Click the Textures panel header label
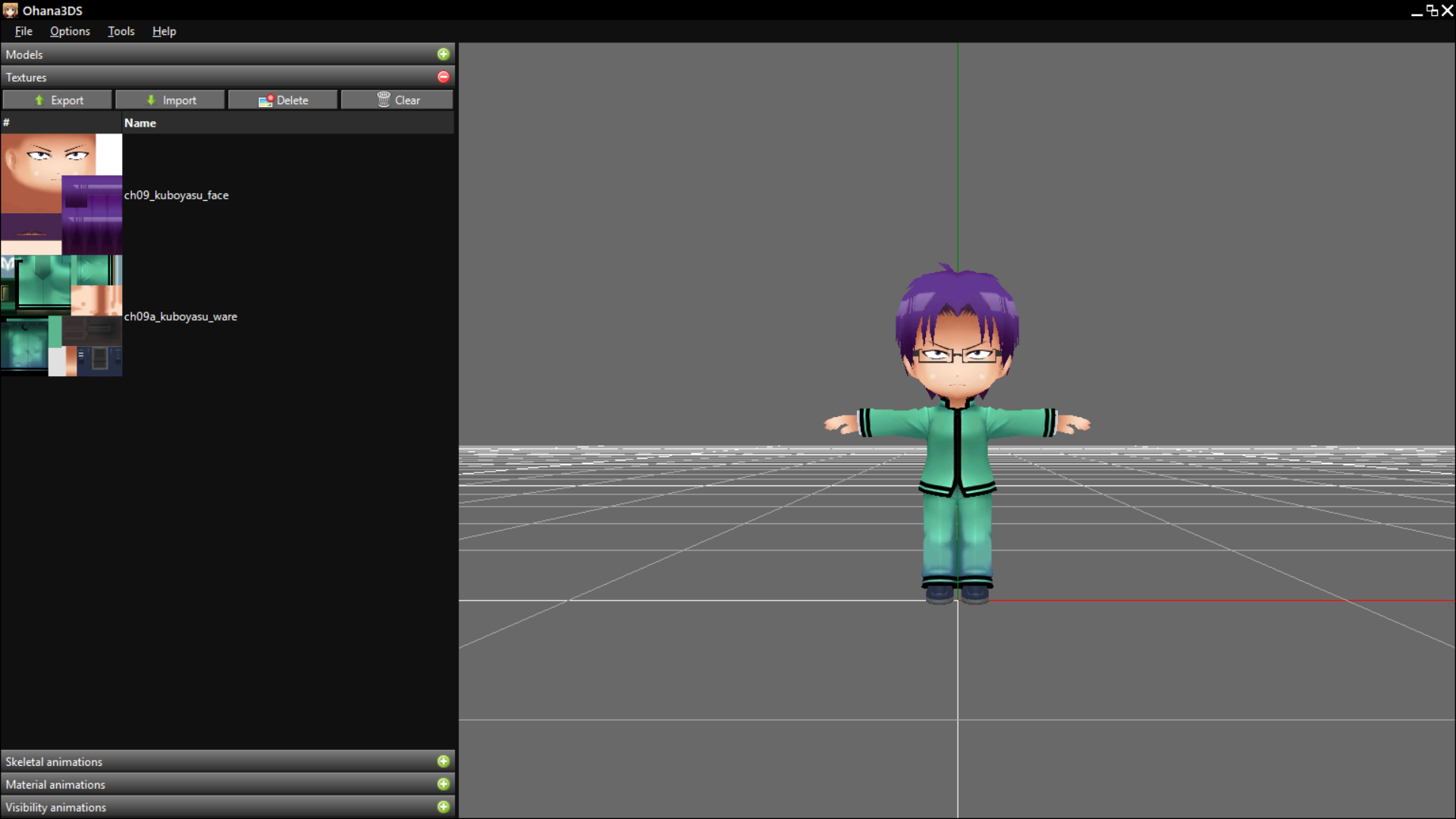 27,77
